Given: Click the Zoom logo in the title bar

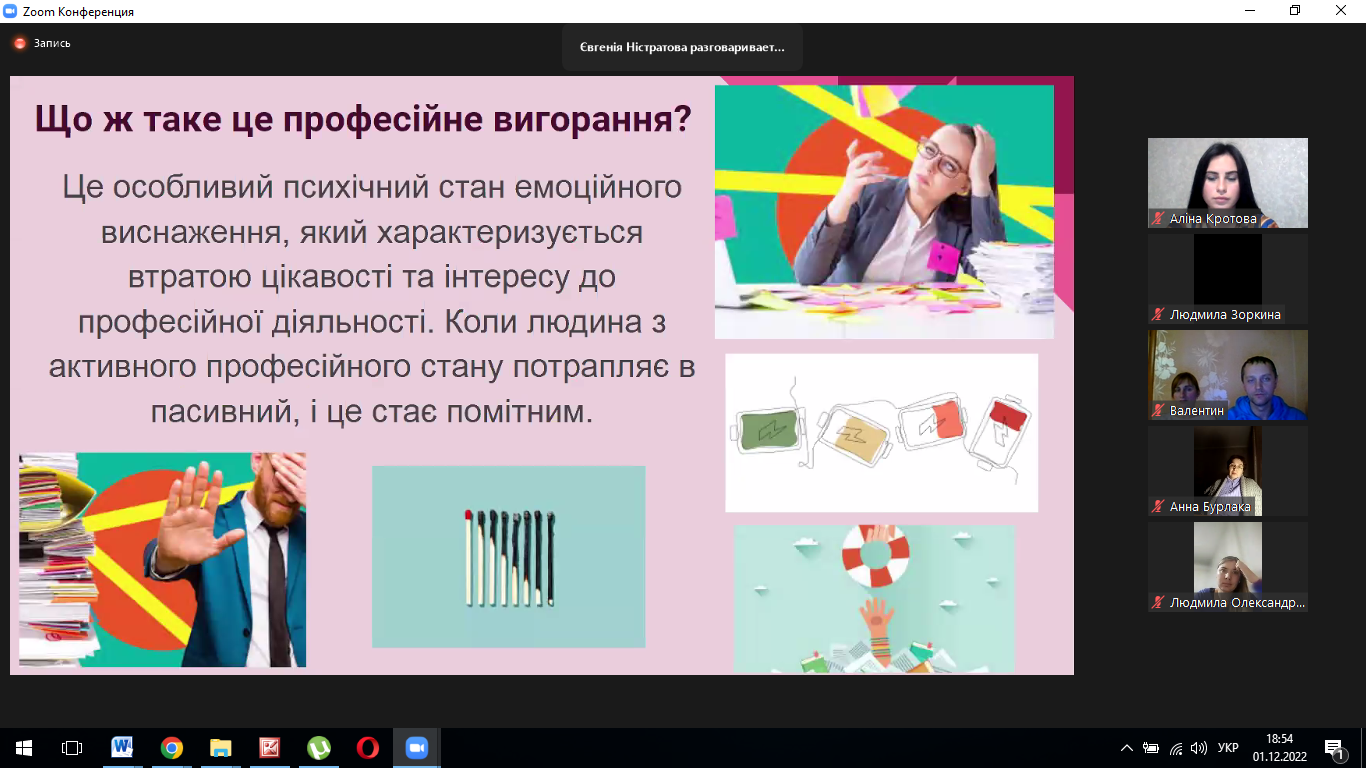Looking at the screenshot, I should coord(11,11).
